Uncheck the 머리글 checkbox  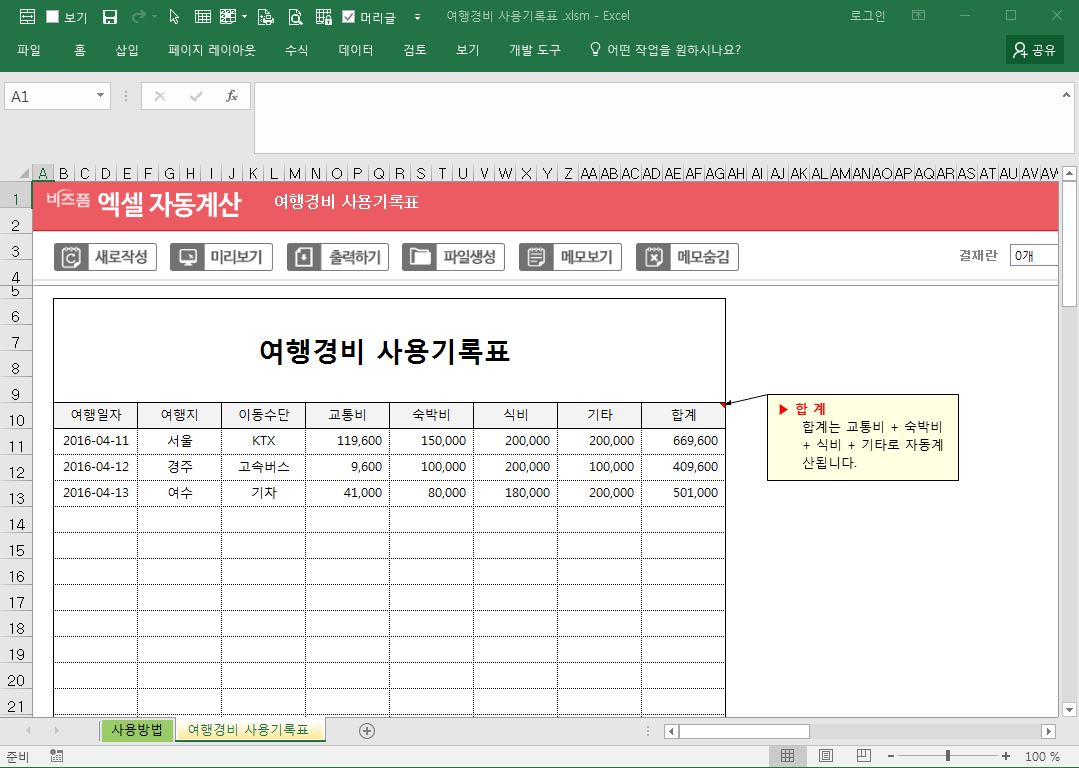tap(349, 17)
